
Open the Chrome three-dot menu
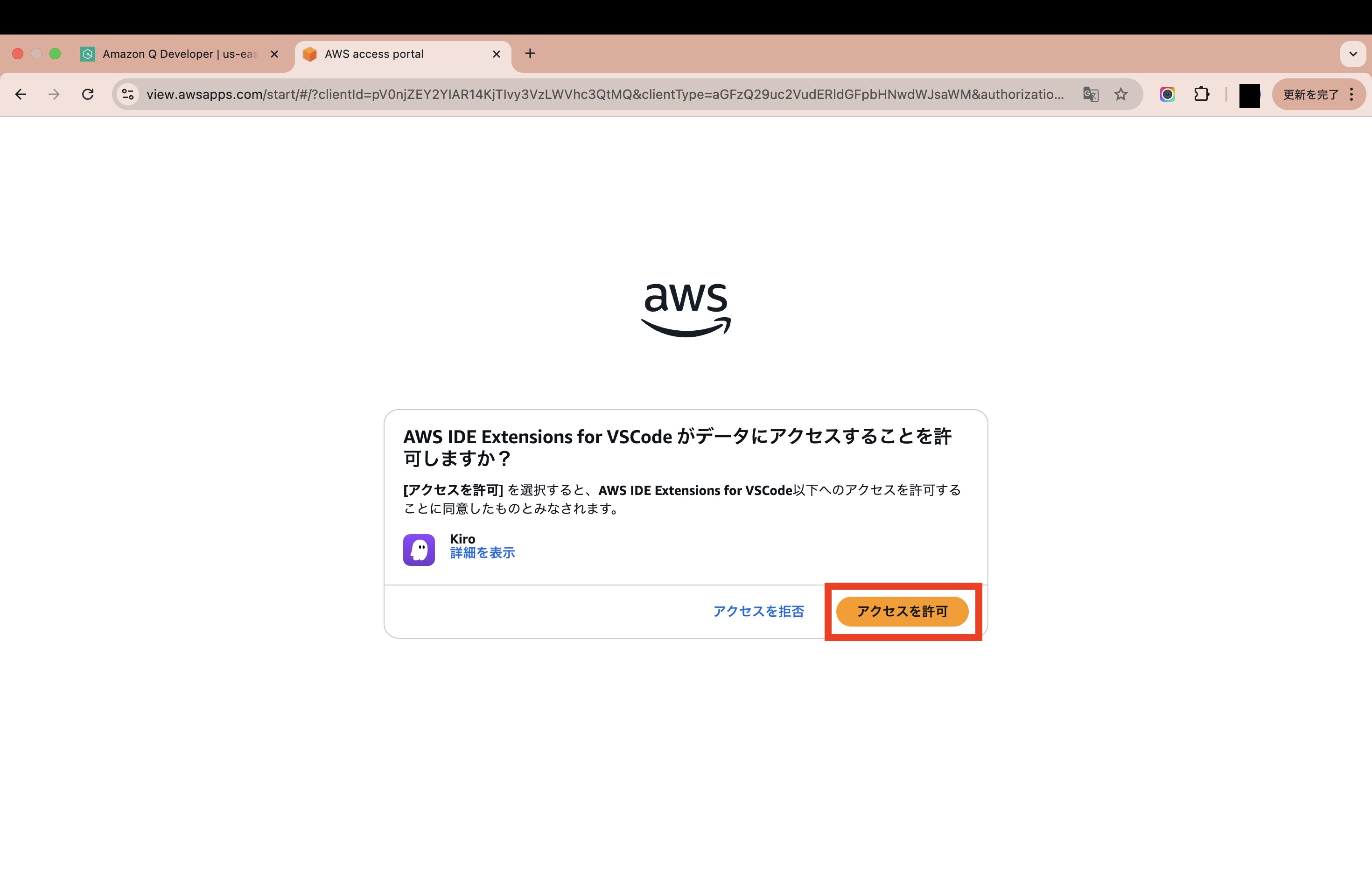tap(1352, 94)
